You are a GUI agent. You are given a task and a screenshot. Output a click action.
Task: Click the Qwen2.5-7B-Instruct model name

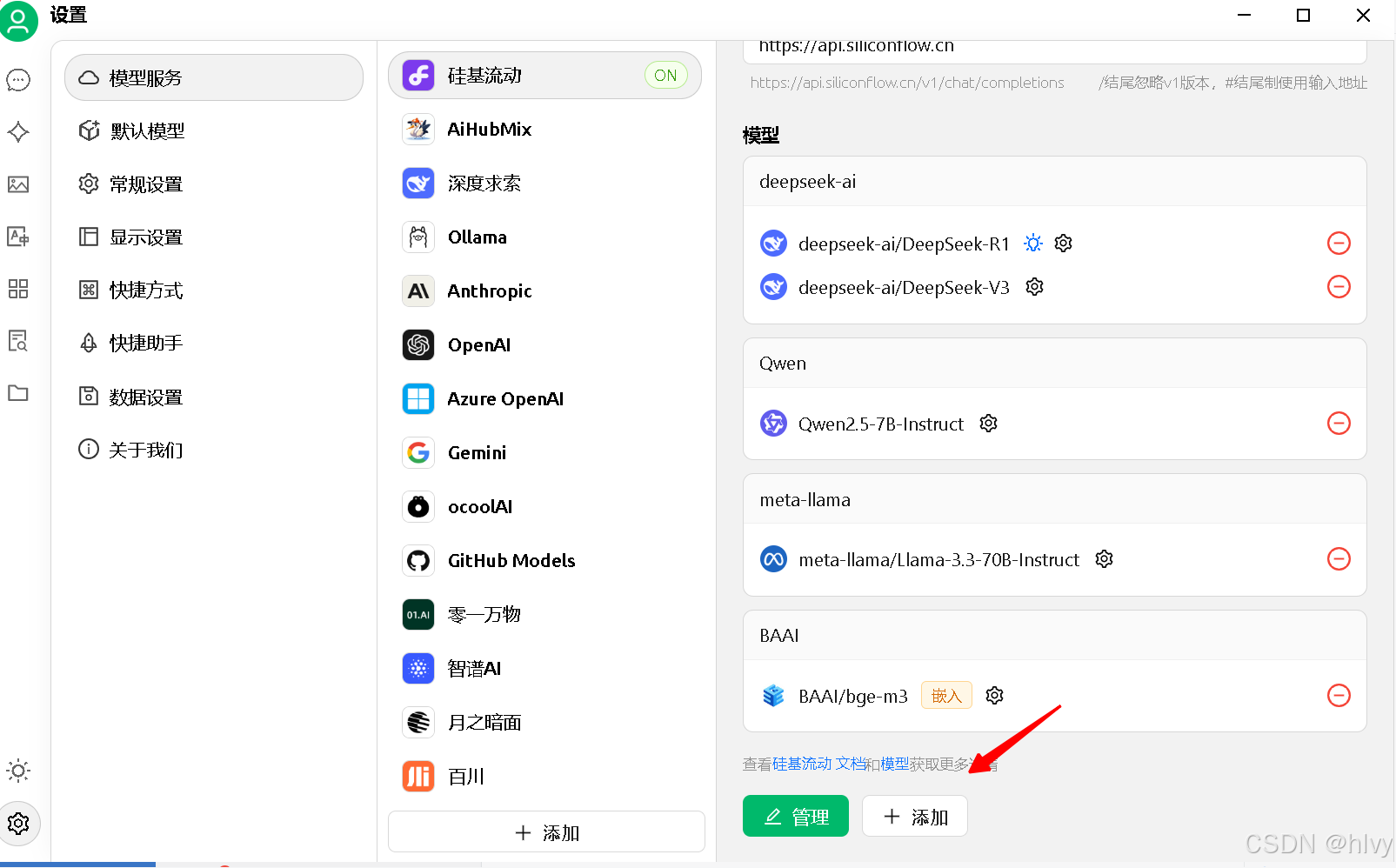point(881,424)
